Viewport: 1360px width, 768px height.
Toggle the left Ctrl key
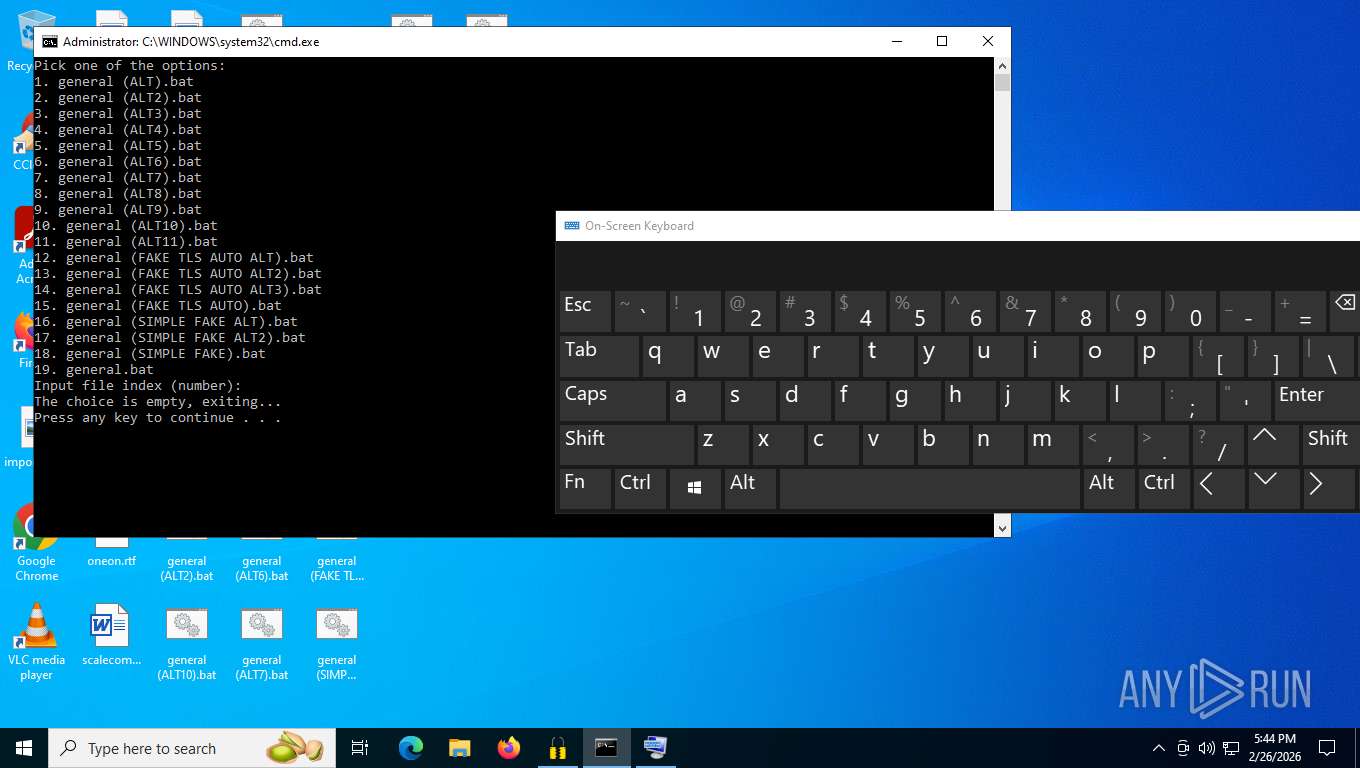coord(640,489)
